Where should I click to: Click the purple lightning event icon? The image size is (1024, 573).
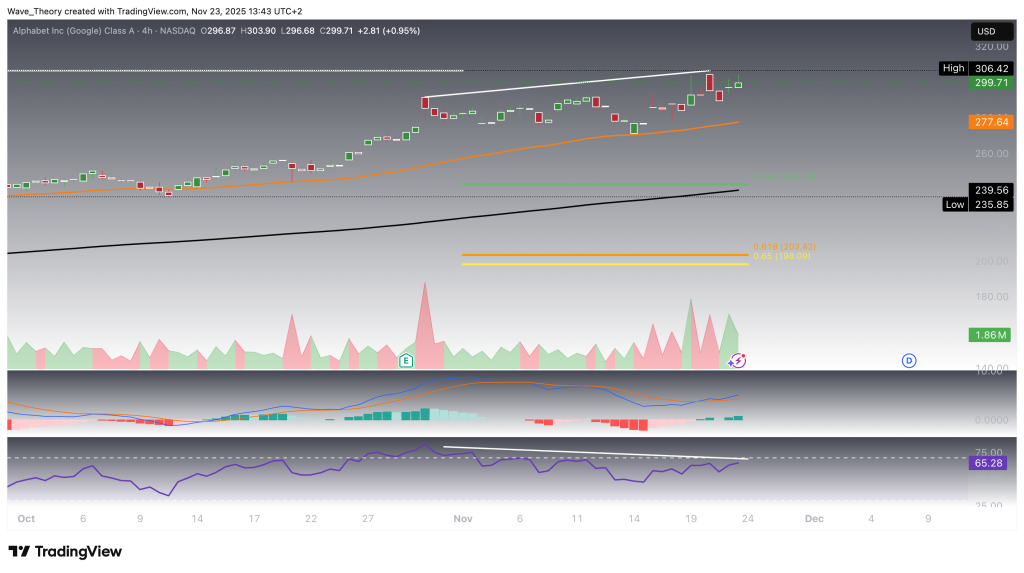[738, 360]
